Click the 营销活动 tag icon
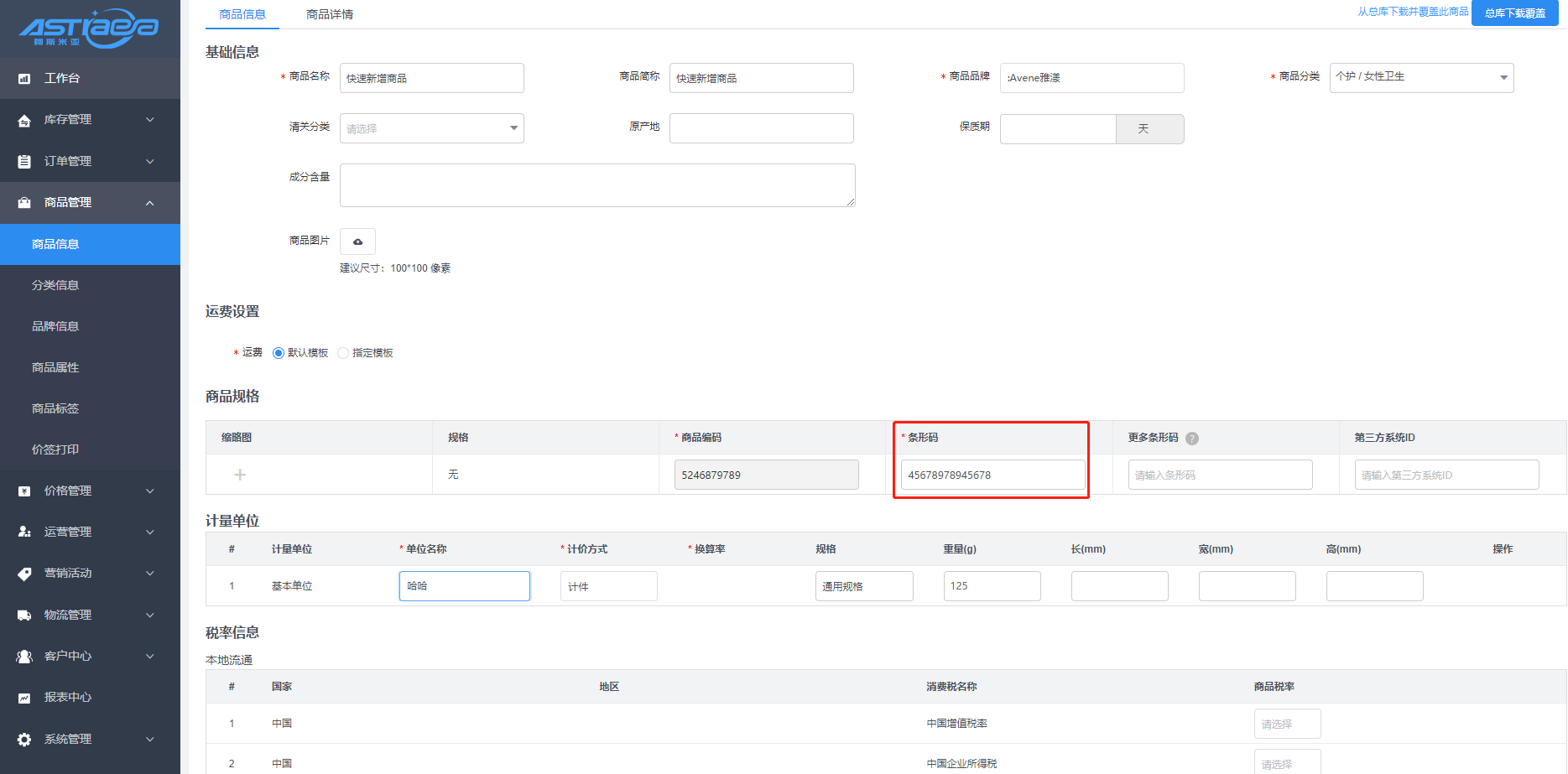The image size is (1568, 774). [x=24, y=574]
